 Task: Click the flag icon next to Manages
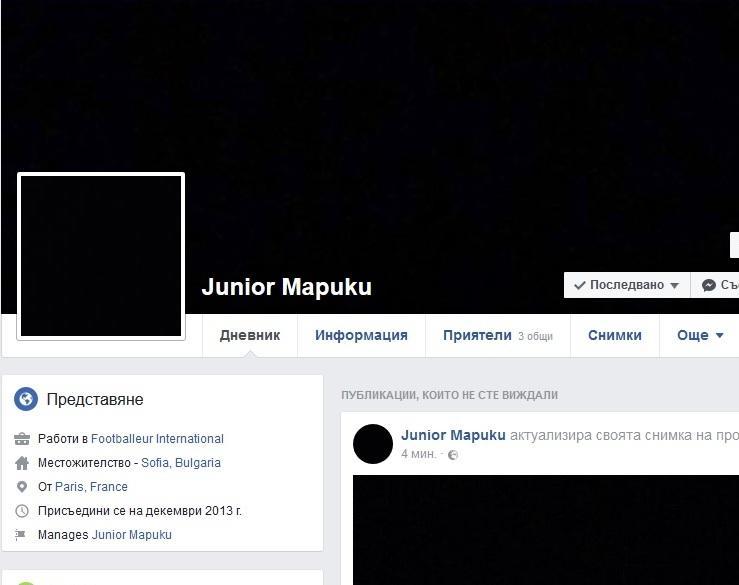pos(20,535)
